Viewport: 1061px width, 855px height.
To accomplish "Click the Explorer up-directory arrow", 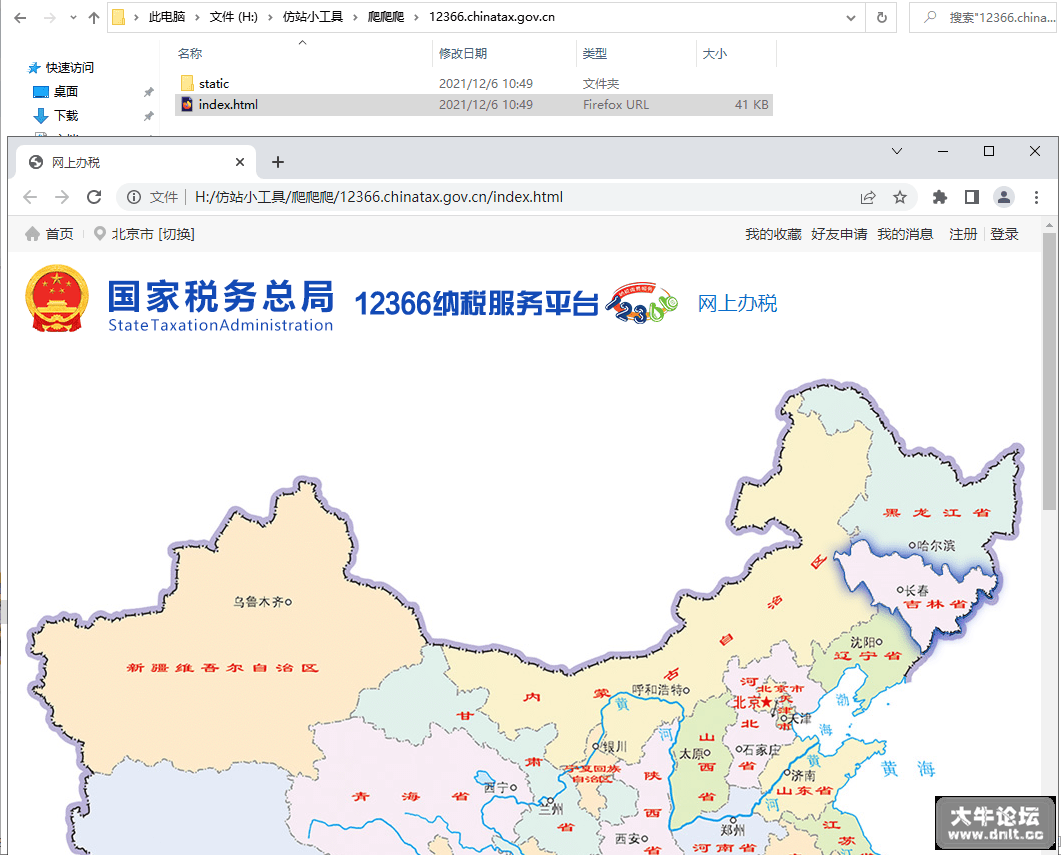I will [x=93, y=18].
